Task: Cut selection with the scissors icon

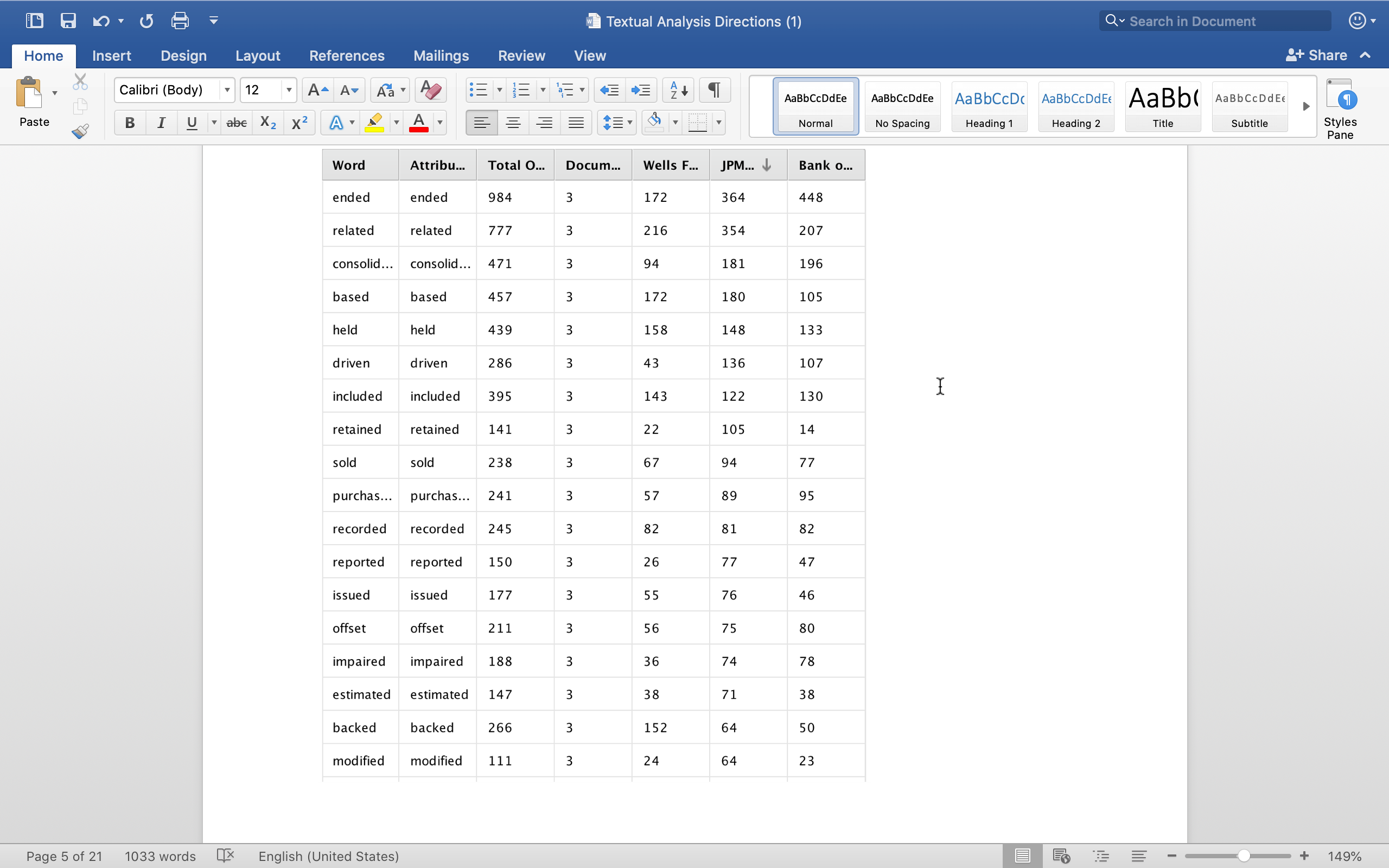Action: [80, 81]
